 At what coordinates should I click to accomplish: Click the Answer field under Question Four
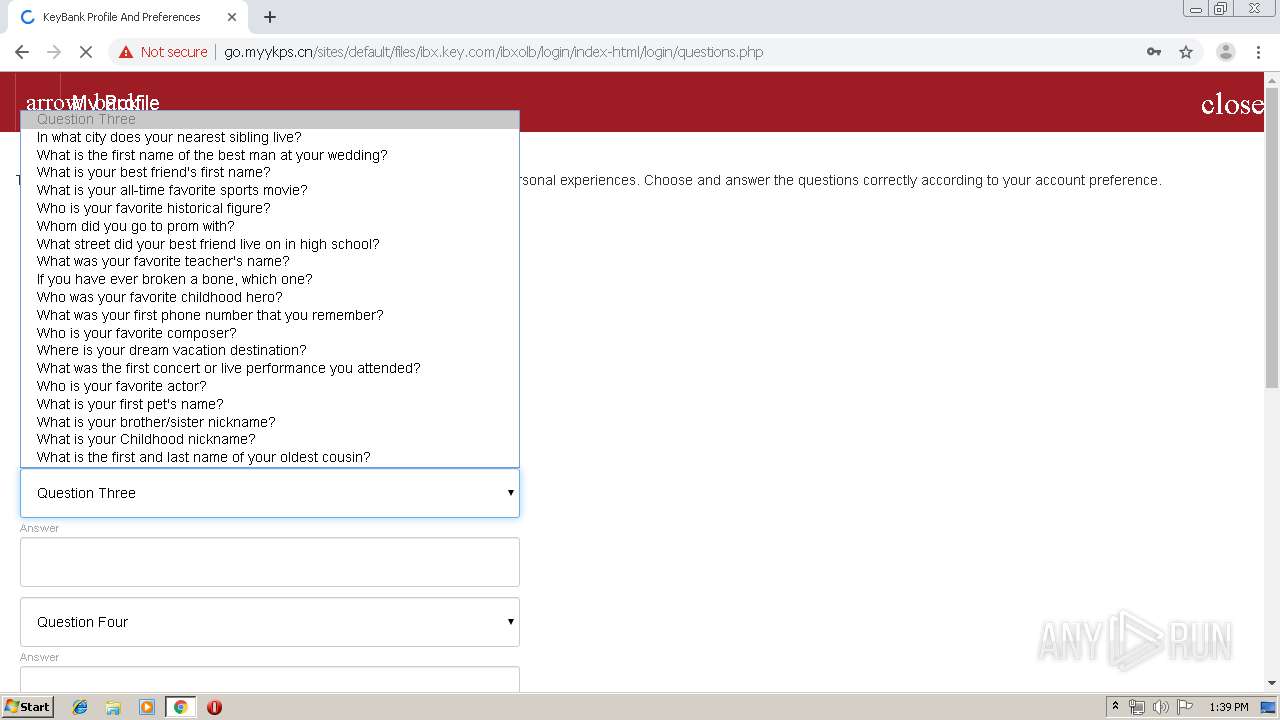[x=270, y=679]
